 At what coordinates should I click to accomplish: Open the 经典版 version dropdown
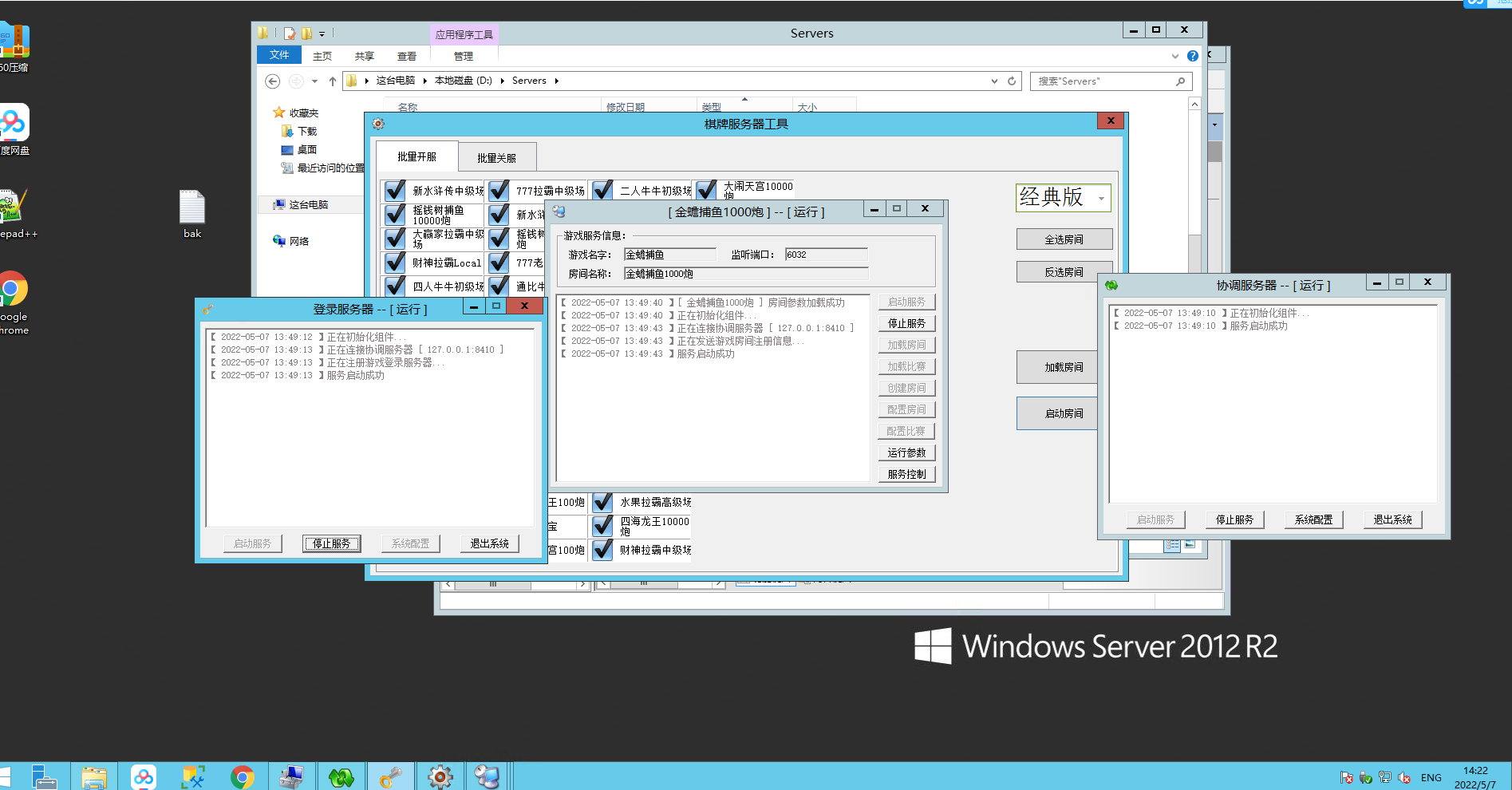(x=1101, y=198)
